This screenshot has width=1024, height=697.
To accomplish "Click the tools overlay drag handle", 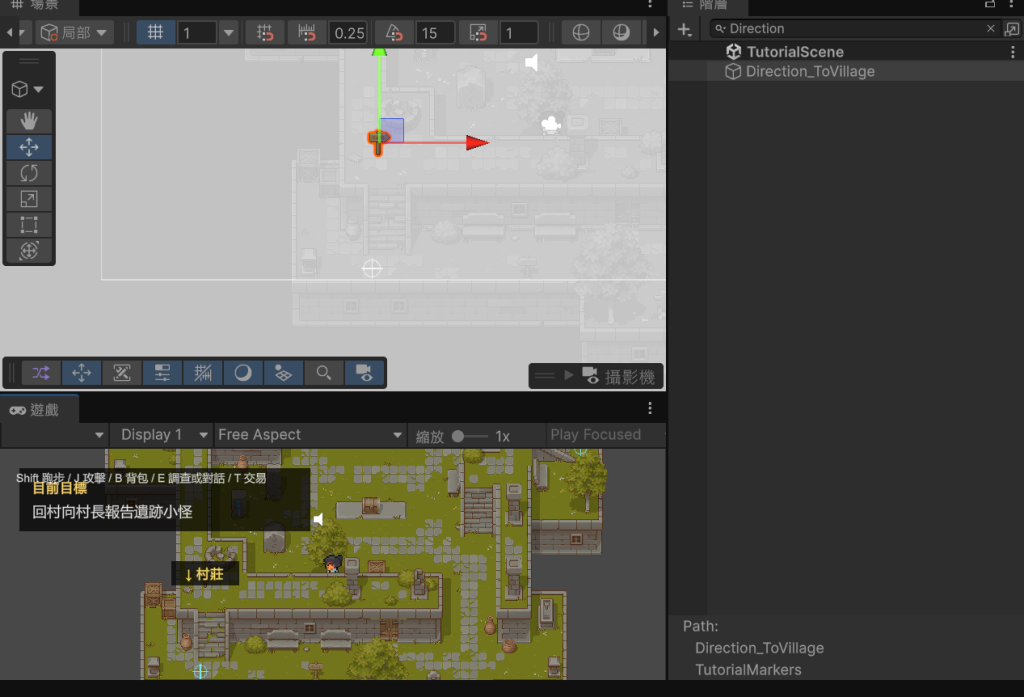I will (29, 61).
